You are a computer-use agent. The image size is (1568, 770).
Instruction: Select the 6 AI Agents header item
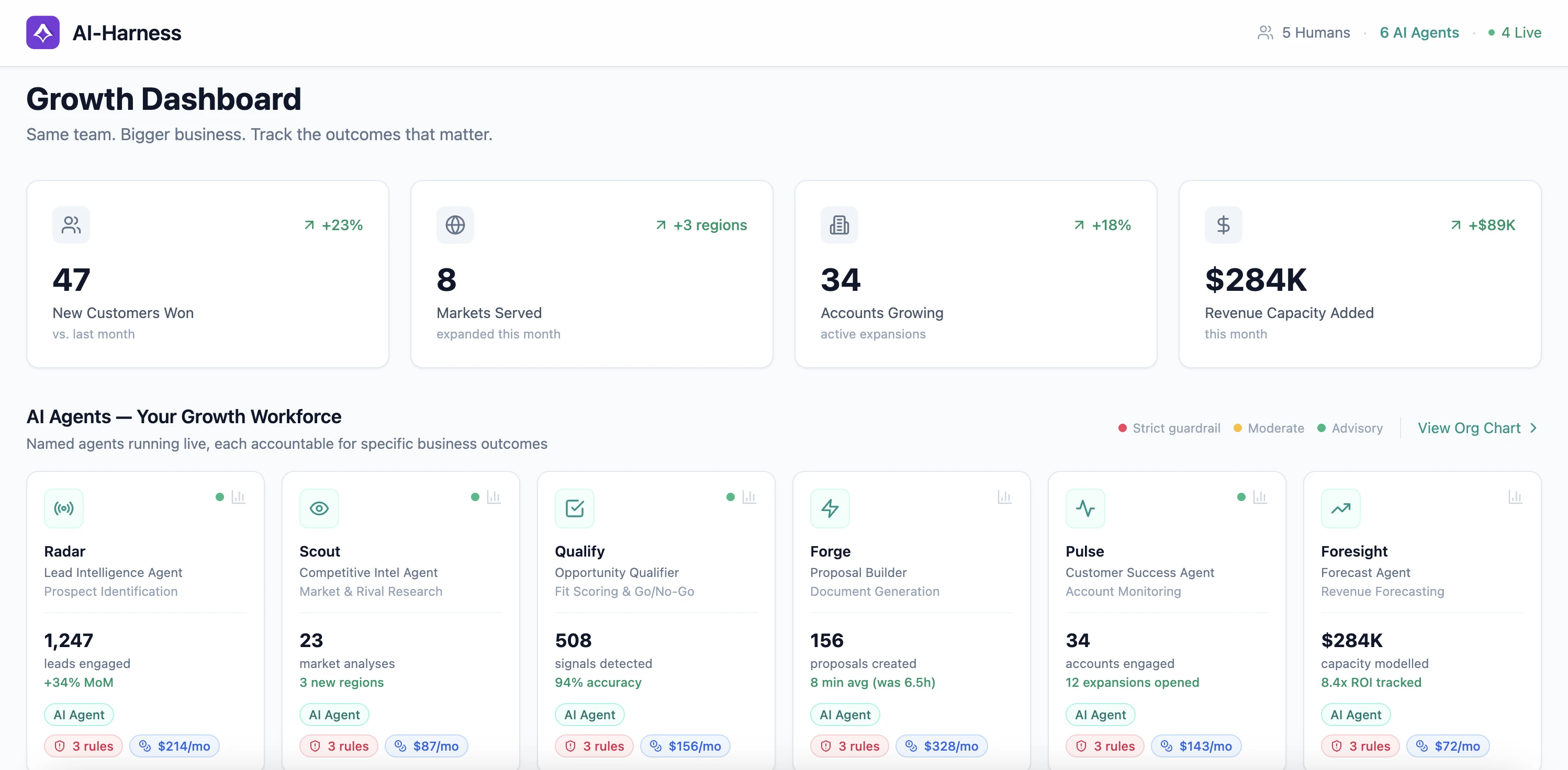[1419, 32]
